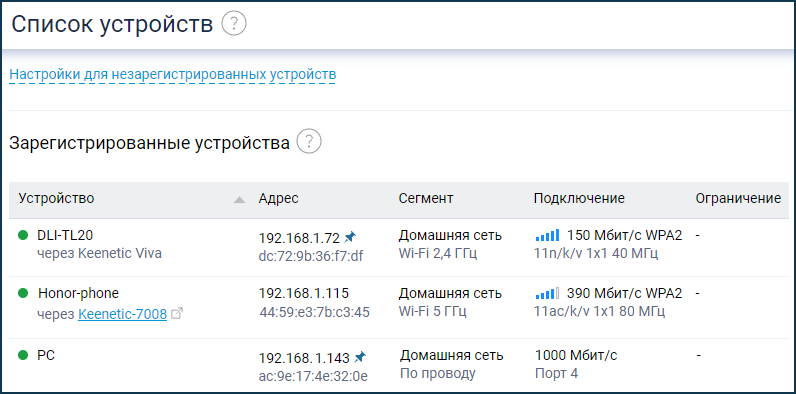
Task: Click '11n/k/v 1x1 40 МГц' text
Action: pos(596,253)
